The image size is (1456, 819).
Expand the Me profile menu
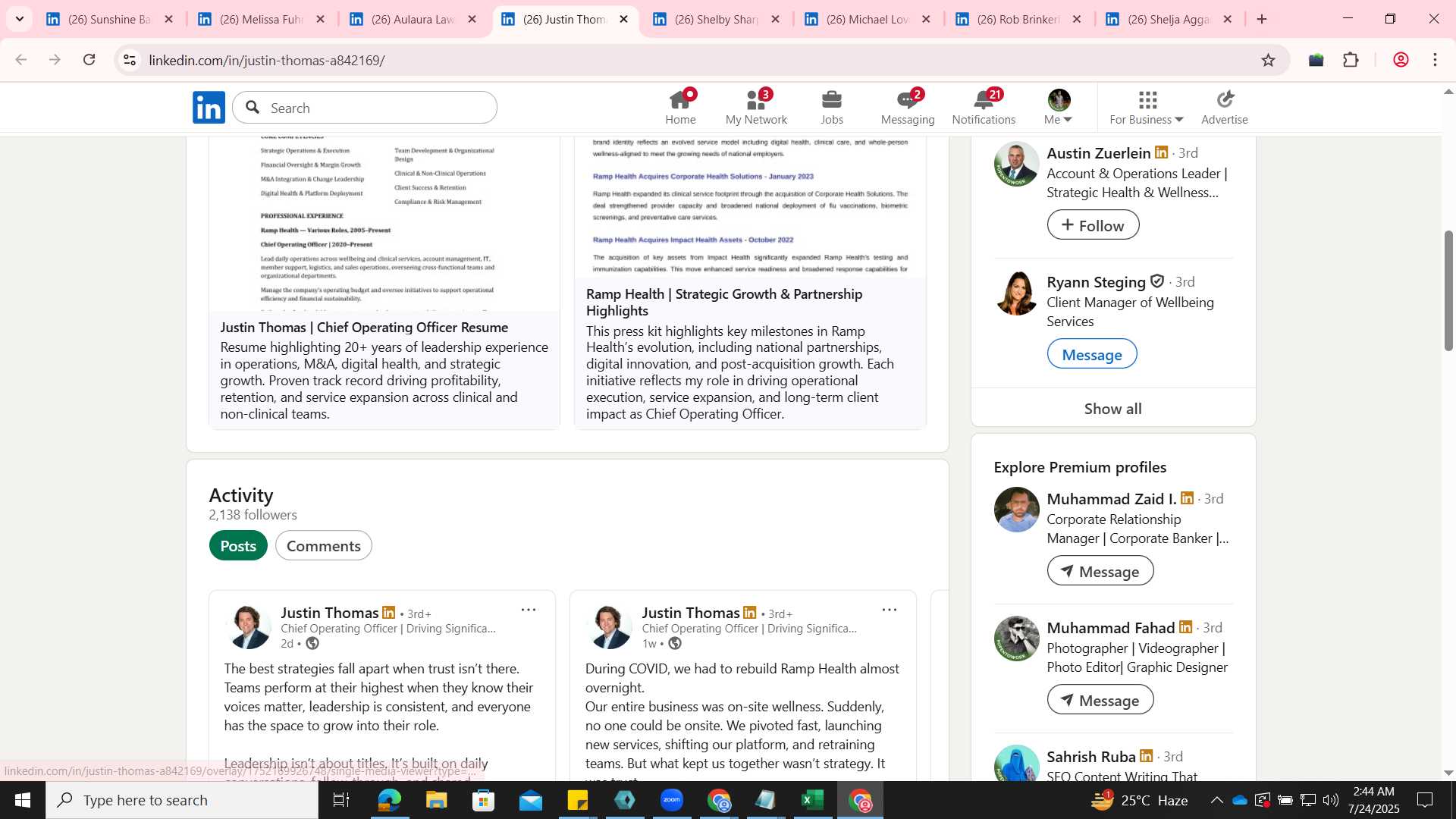coord(1059,108)
